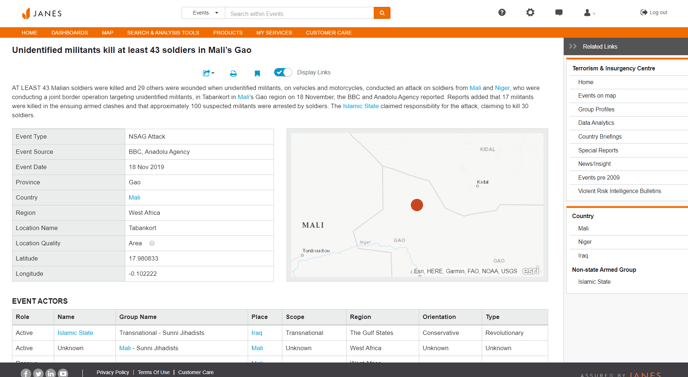Collapse the Related Links panel chevrons
688x377 pixels.
(573, 46)
